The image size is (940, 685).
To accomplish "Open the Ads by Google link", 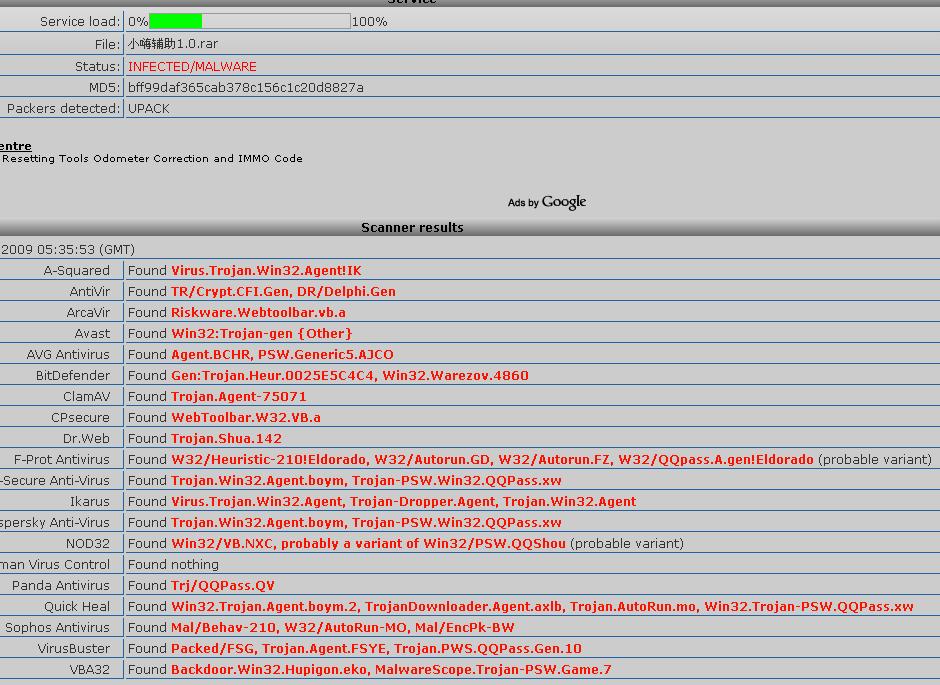I will [x=547, y=202].
